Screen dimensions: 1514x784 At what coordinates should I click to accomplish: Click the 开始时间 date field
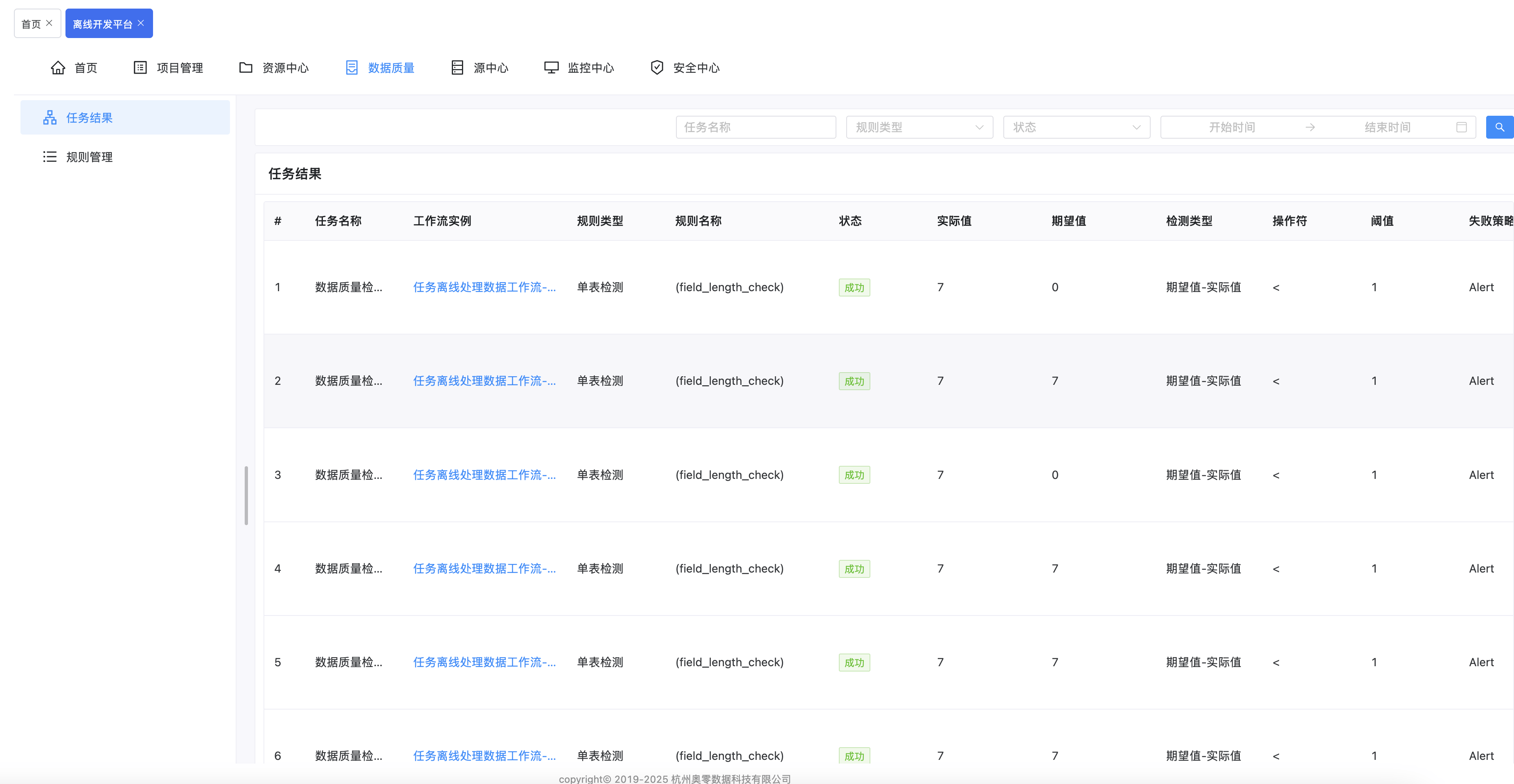pos(1231,128)
